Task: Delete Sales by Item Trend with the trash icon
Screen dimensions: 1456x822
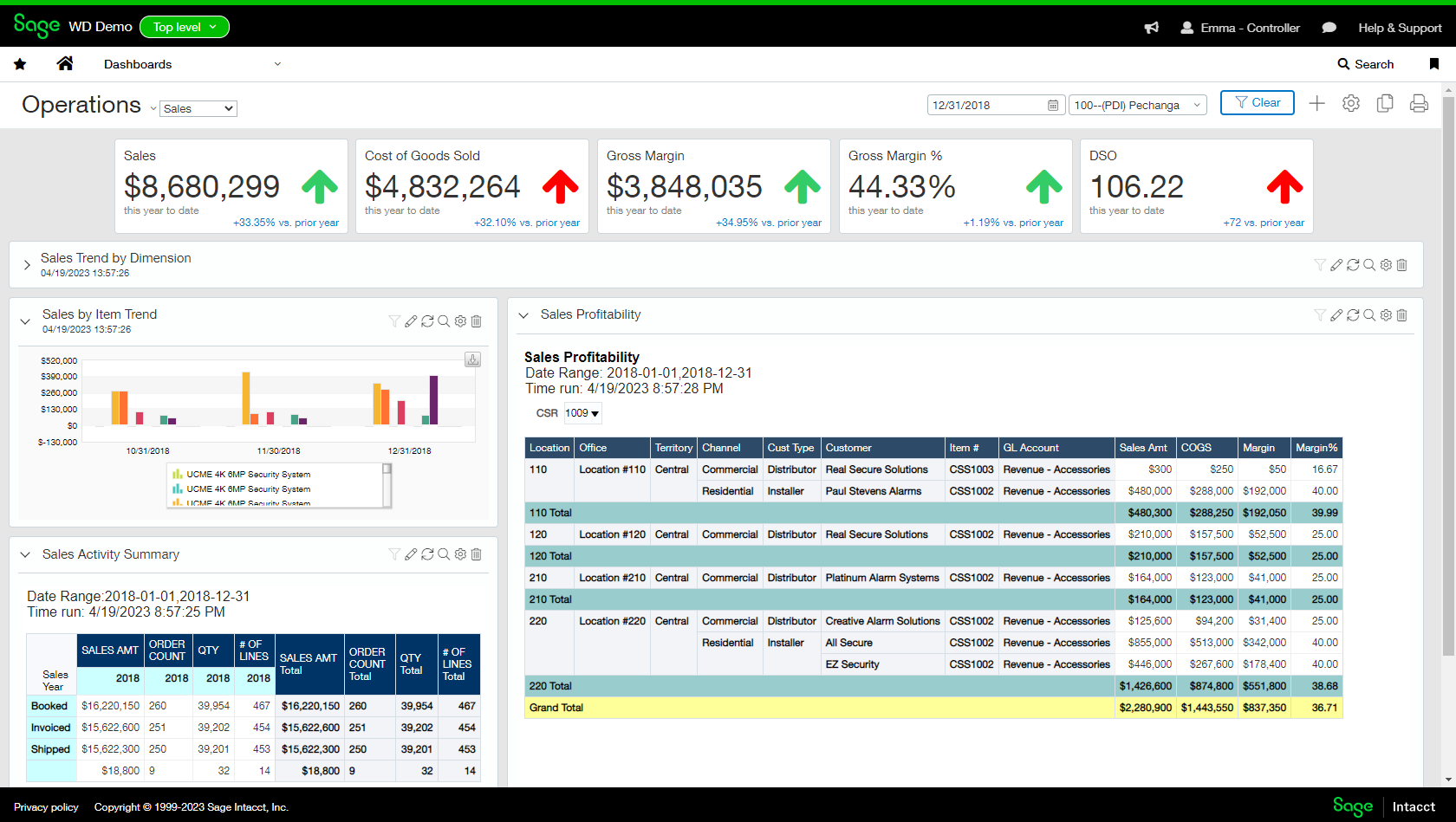Action: (x=476, y=320)
